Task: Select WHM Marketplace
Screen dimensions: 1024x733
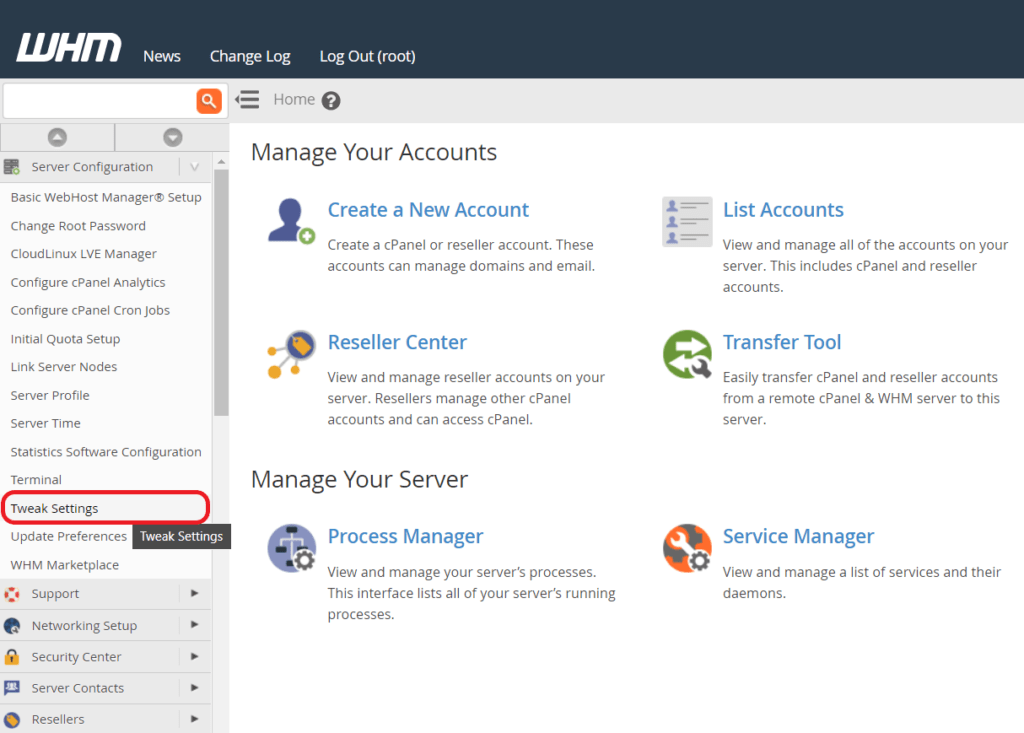Action: click(x=65, y=565)
